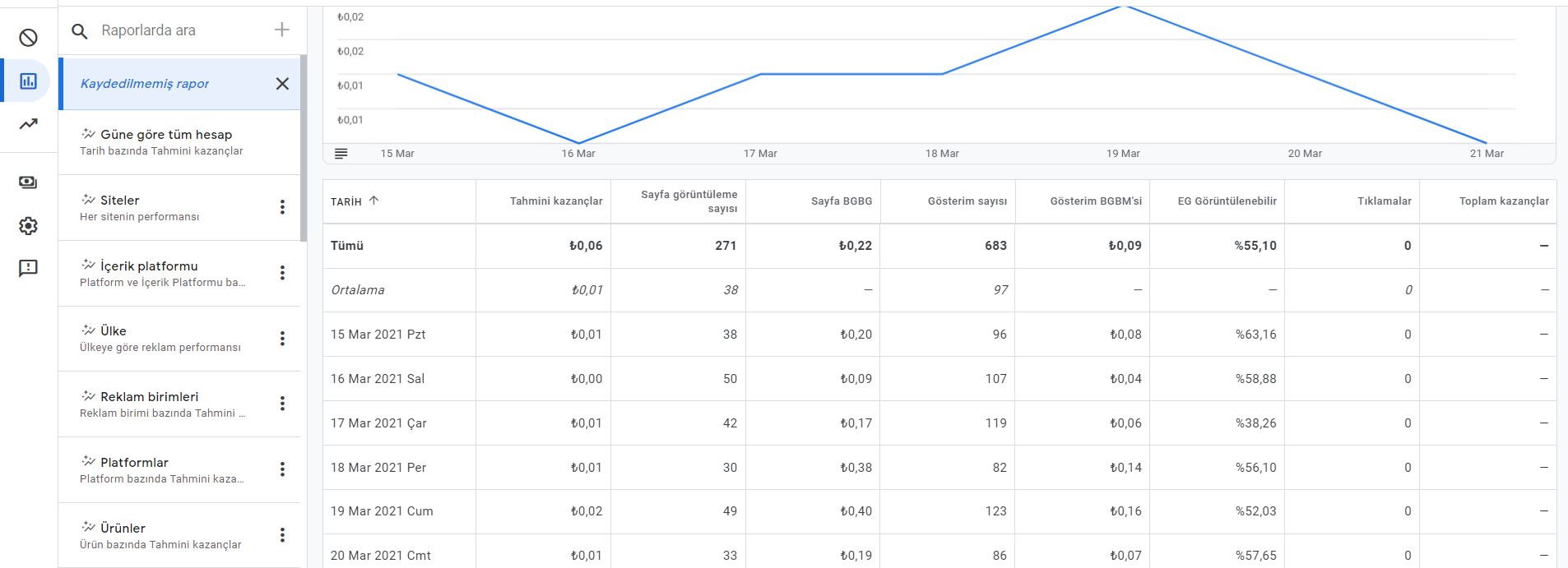Click the feedback speech bubble icon

click(x=28, y=268)
